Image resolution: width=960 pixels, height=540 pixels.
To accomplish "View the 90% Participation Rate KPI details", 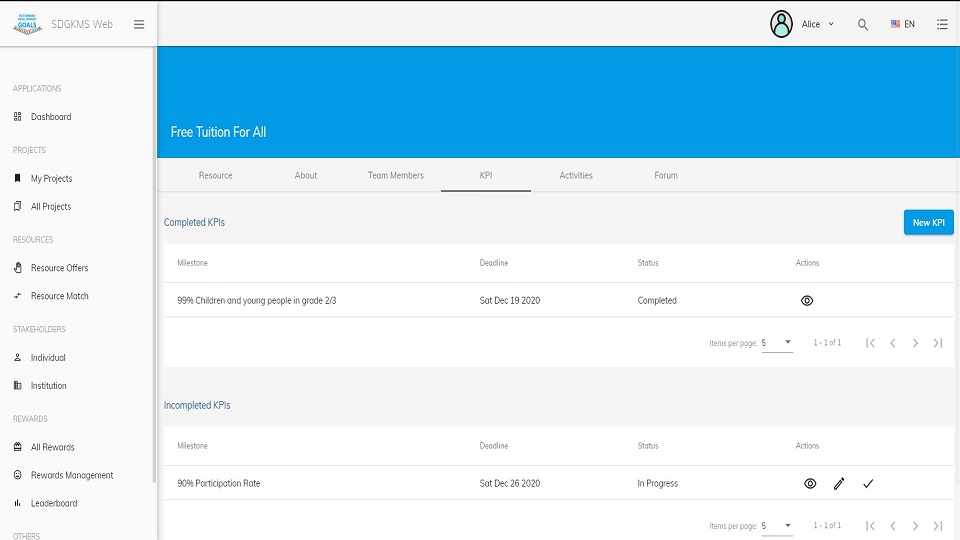I will [x=810, y=484].
